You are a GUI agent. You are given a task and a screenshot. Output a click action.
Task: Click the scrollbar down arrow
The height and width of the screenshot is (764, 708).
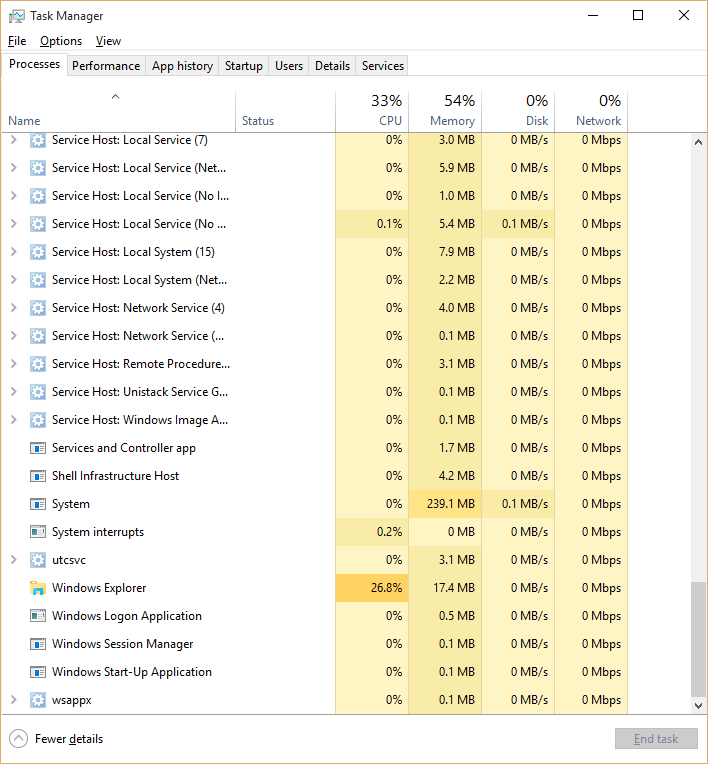tap(698, 705)
